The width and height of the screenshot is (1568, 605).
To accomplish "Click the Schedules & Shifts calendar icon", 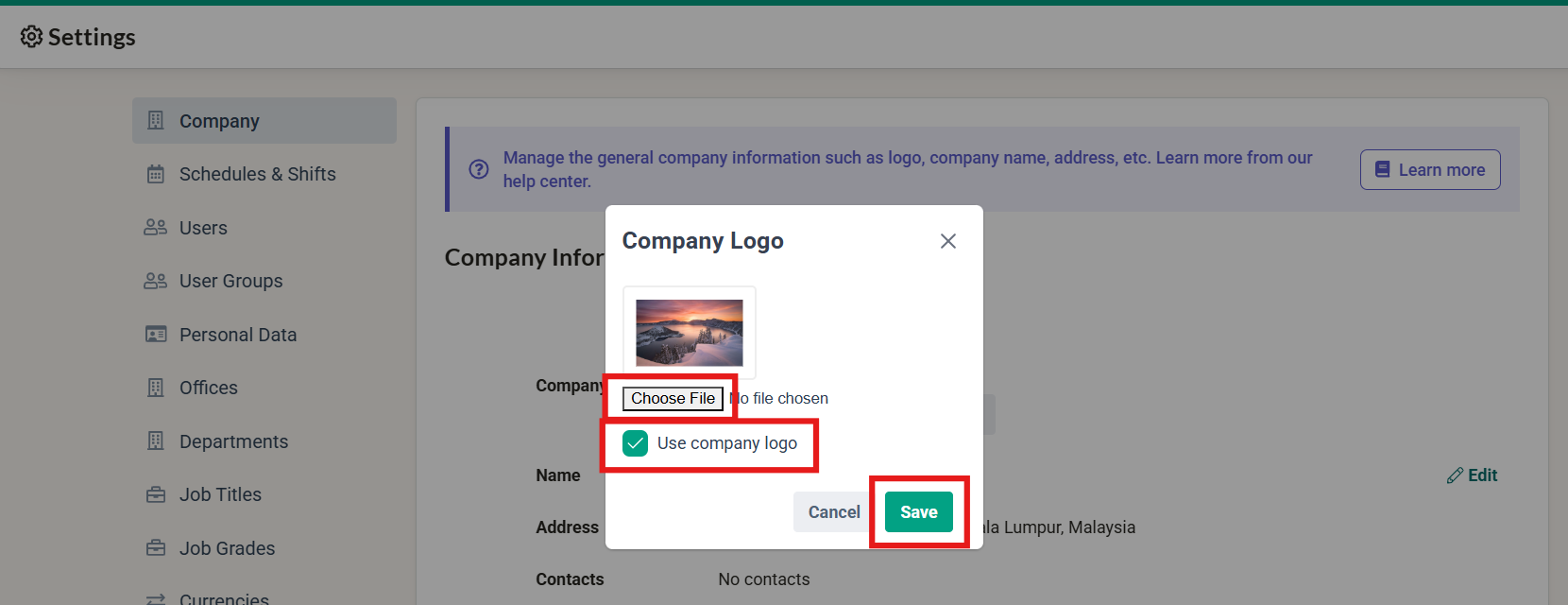I will tap(156, 174).
